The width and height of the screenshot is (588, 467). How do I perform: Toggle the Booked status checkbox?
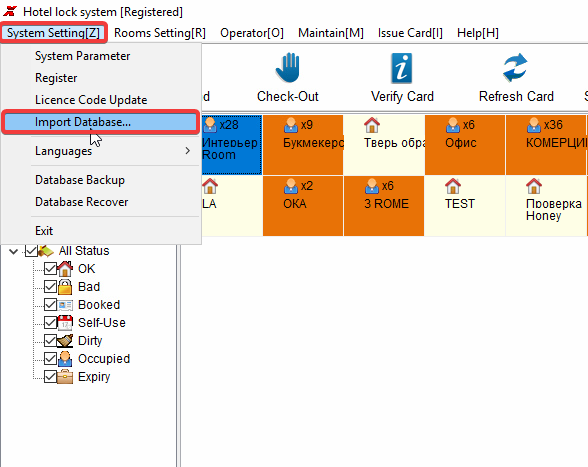50,305
